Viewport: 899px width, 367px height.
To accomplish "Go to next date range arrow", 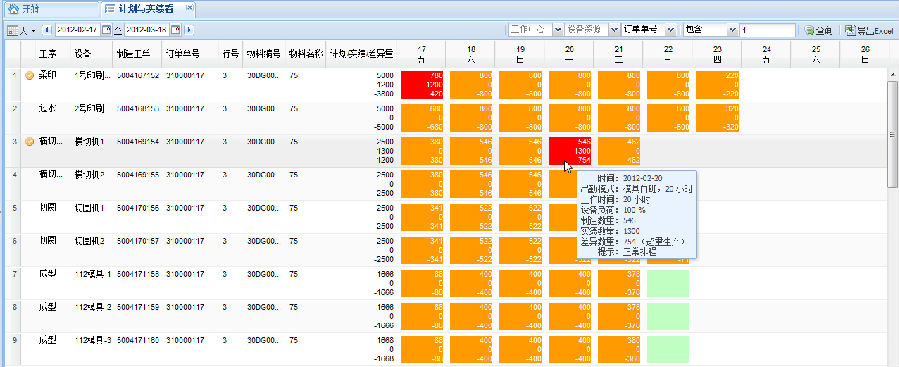I will (189, 30).
